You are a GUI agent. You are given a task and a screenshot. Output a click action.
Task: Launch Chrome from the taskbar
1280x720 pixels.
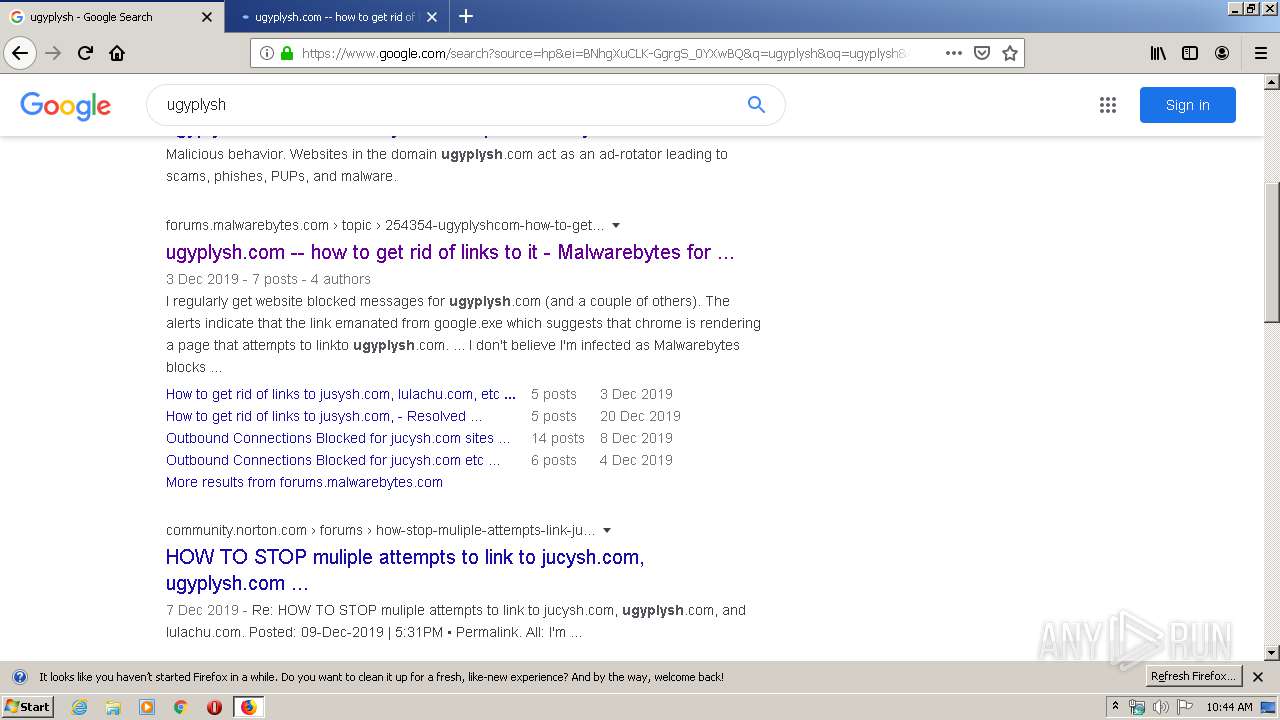pyautogui.click(x=181, y=707)
